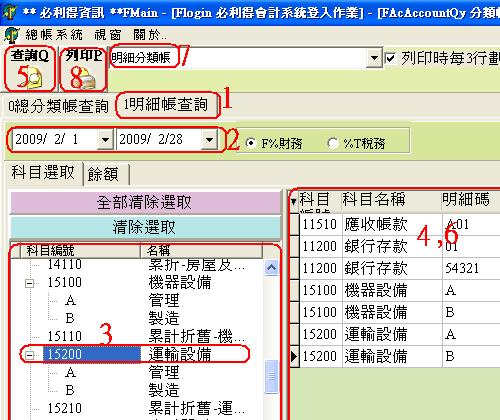Click the grid header corner arrow
The image size is (500, 420).
(x=294, y=201)
